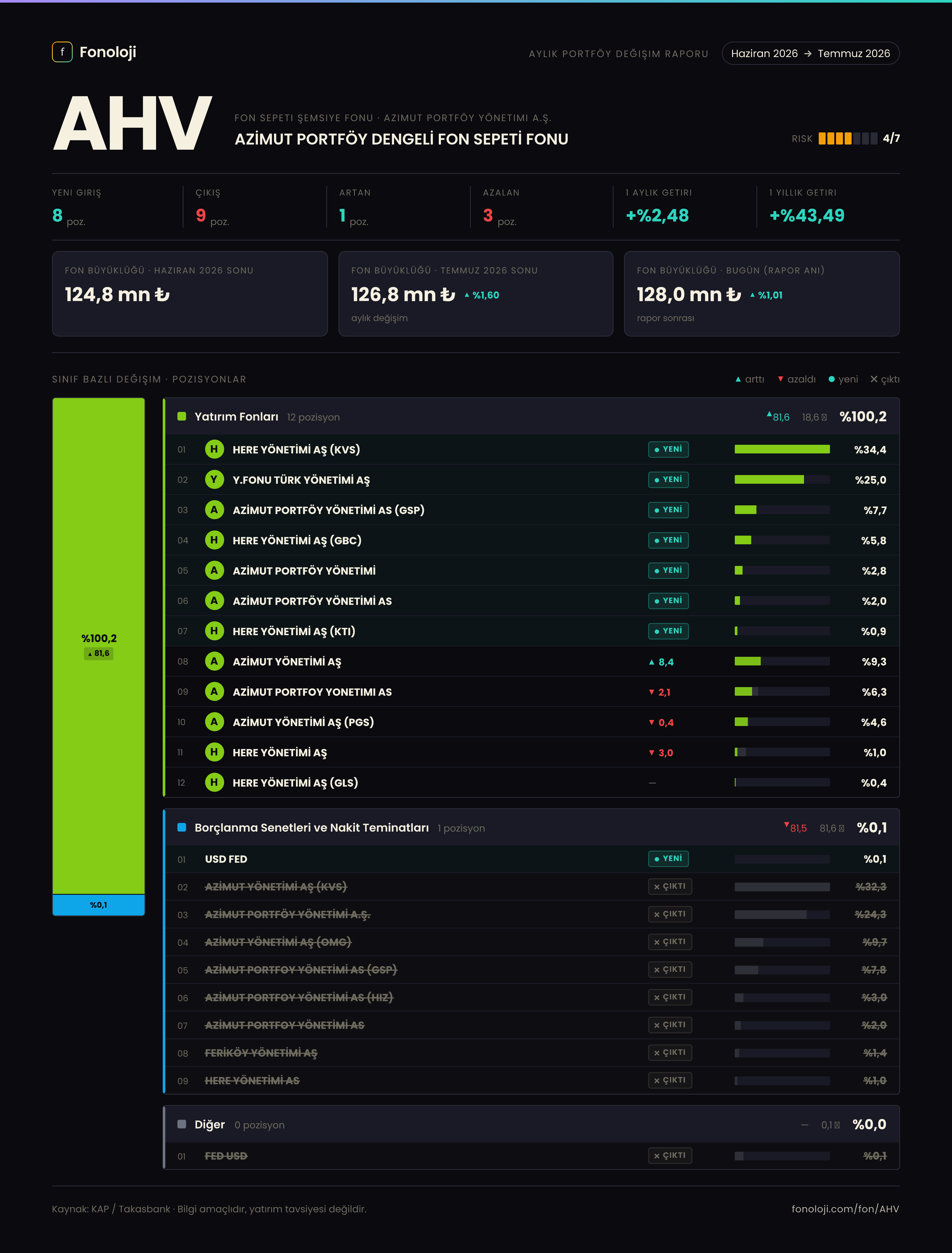Viewport: 952px width, 1253px height.
Task: Click the green up arrow beside 8,4 change
Action: point(652,662)
